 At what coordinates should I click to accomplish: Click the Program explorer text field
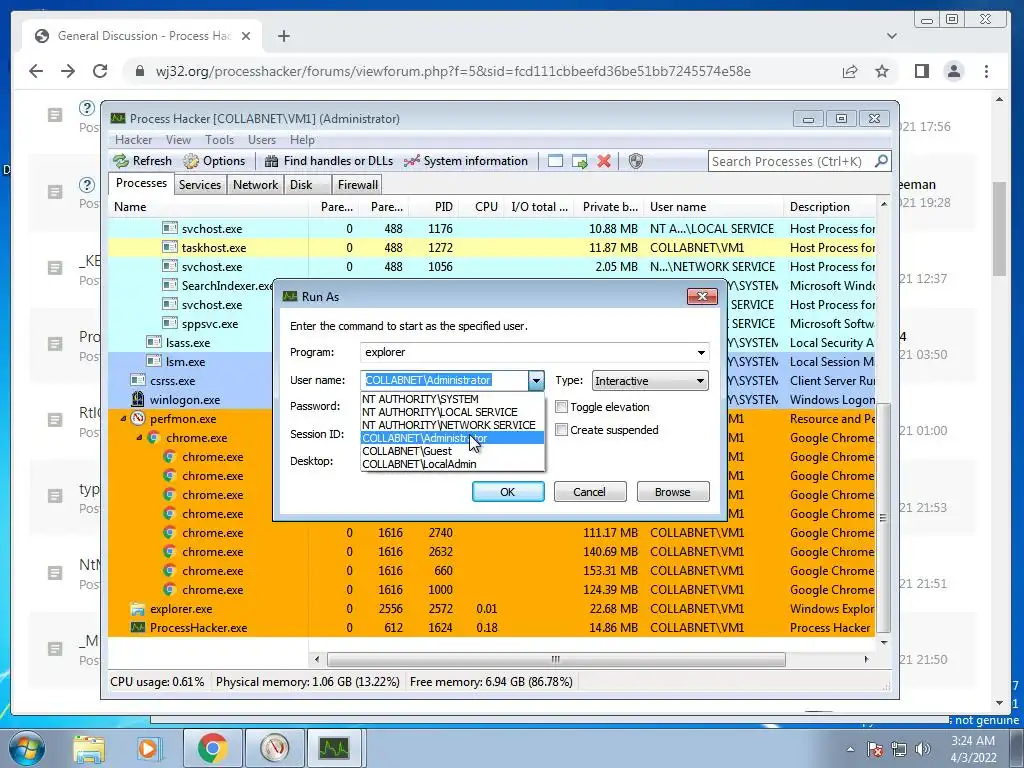click(x=526, y=352)
